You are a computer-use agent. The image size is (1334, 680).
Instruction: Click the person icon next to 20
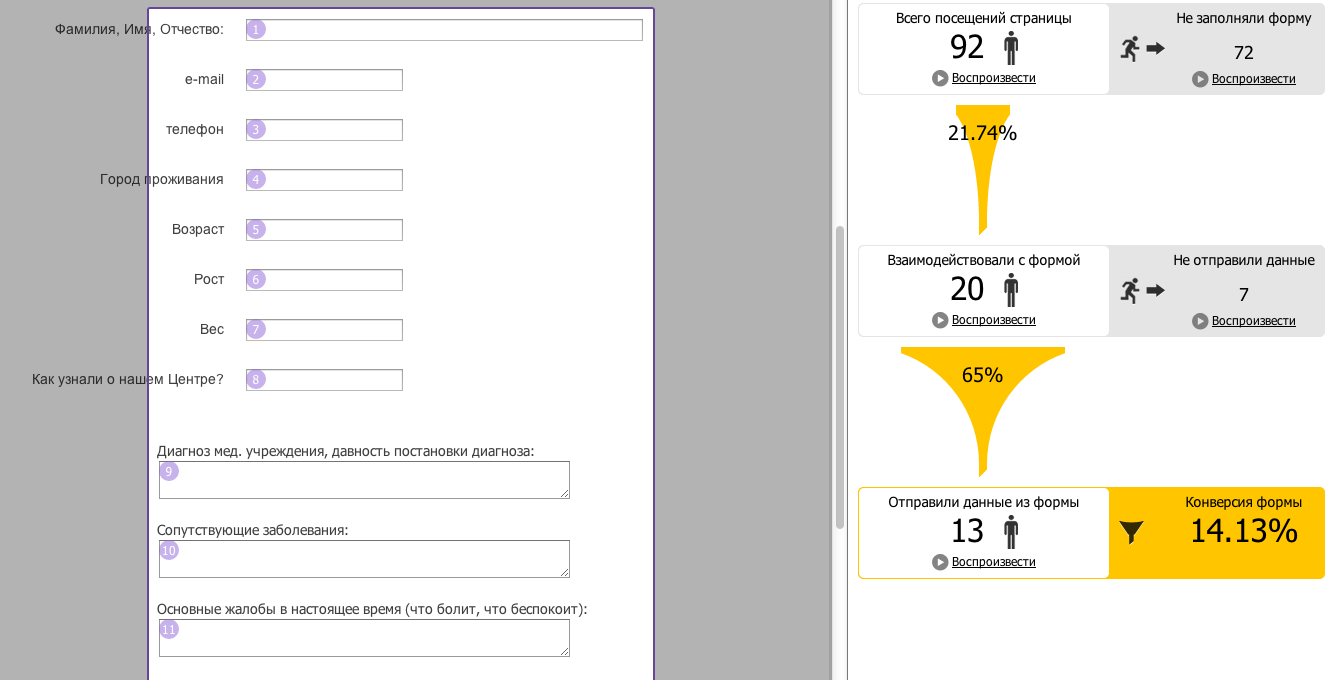point(1011,290)
